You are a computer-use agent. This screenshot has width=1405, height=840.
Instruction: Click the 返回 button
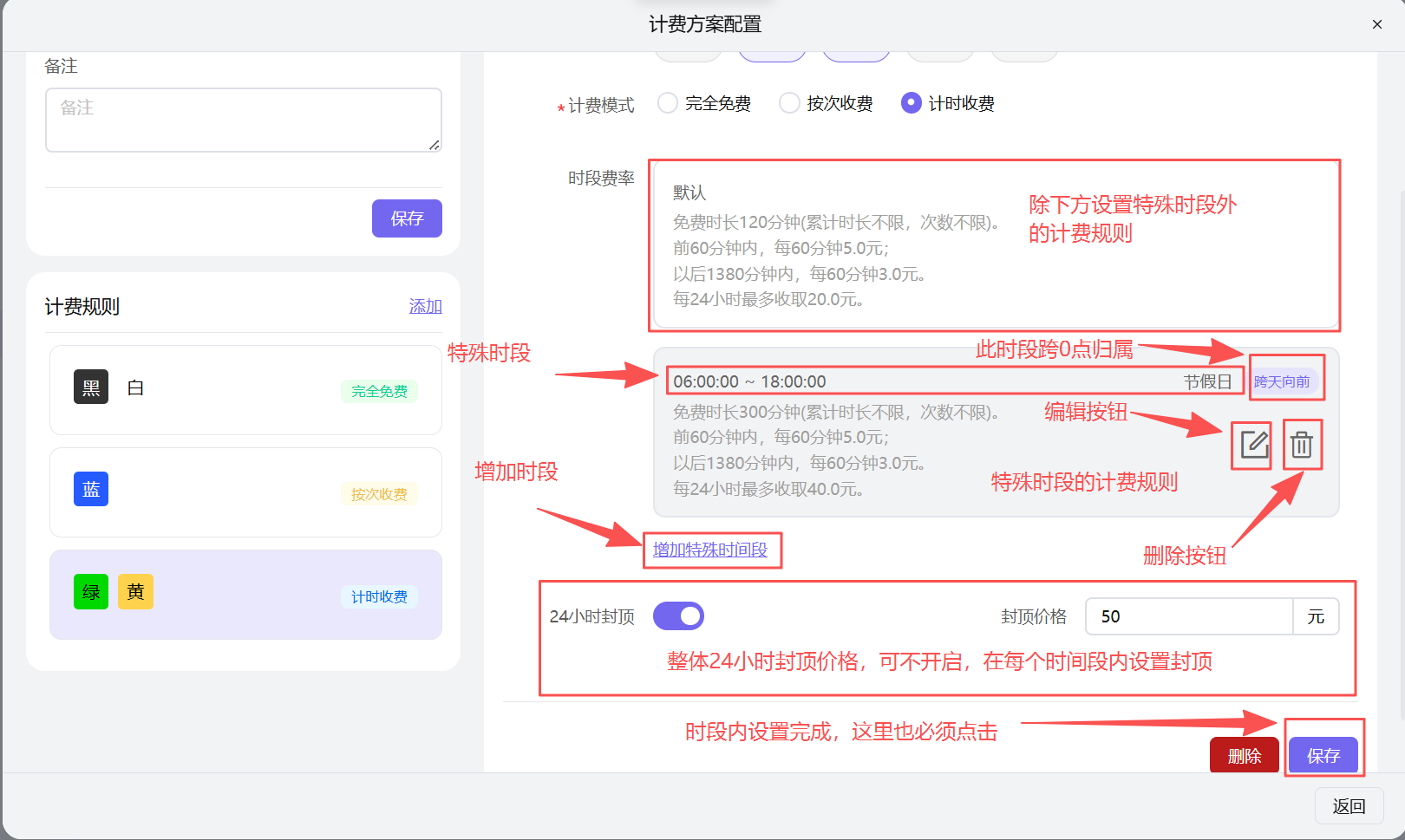(x=1349, y=806)
